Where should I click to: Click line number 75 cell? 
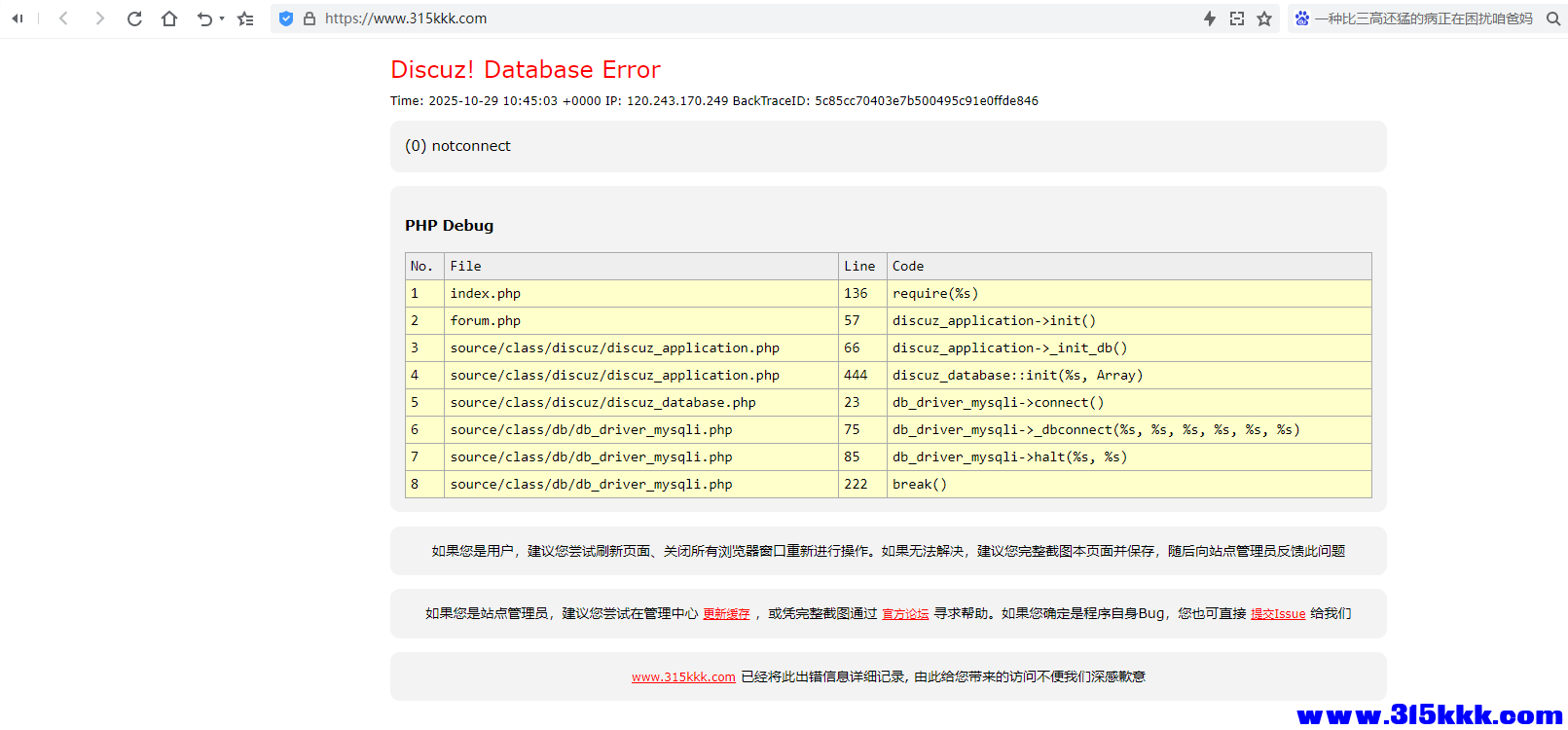point(862,430)
